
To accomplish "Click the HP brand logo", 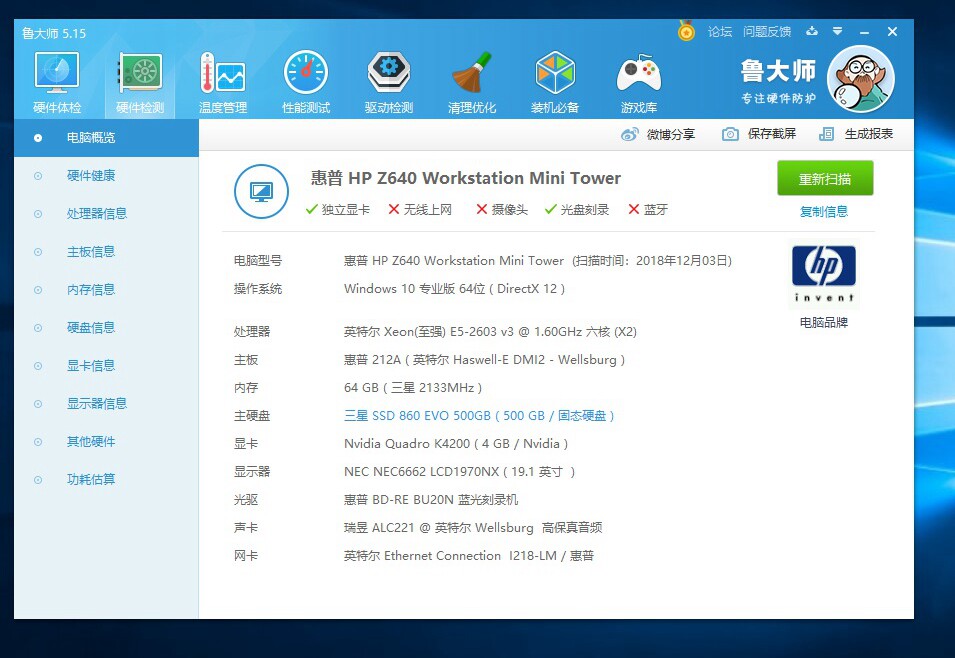I will pyautogui.click(x=823, y=274).
